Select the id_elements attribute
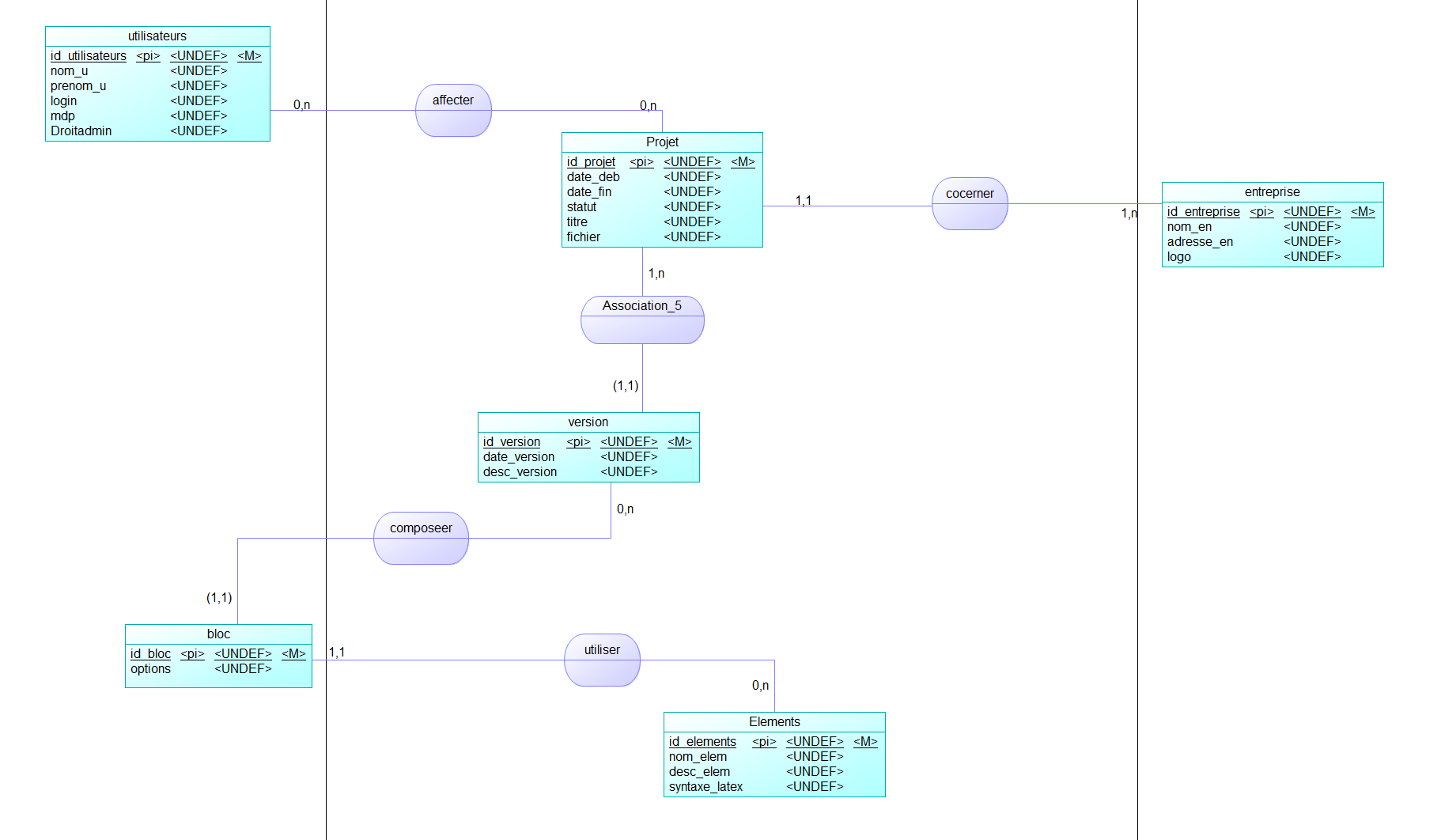Viewport: 1441px width, 840px height. click(x=702, y=742)
